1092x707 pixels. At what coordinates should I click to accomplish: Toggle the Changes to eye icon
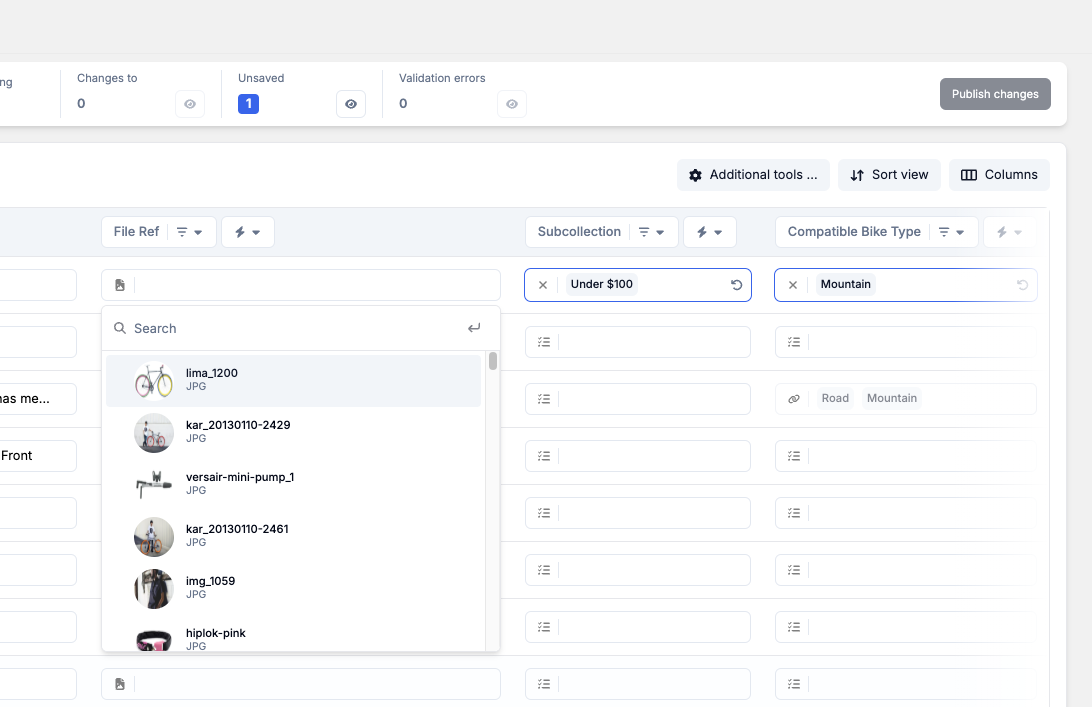click(x=190, y=104)
